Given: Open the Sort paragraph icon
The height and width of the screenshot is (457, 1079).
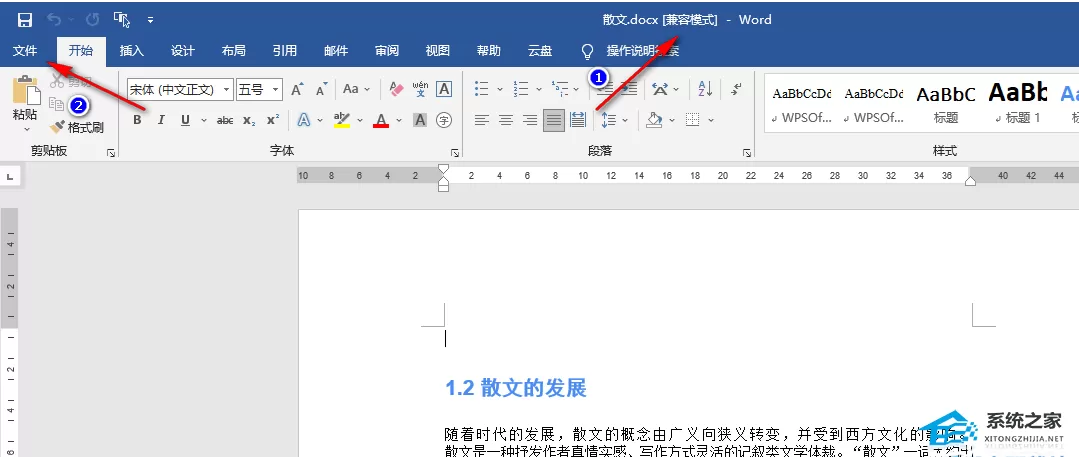Looking at the screenshot, I should [x=705, y=89].
